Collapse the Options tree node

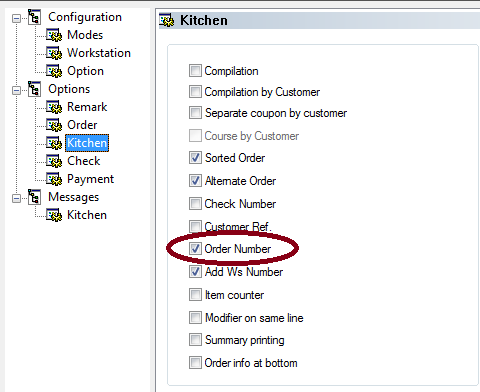tap(16, 91)
